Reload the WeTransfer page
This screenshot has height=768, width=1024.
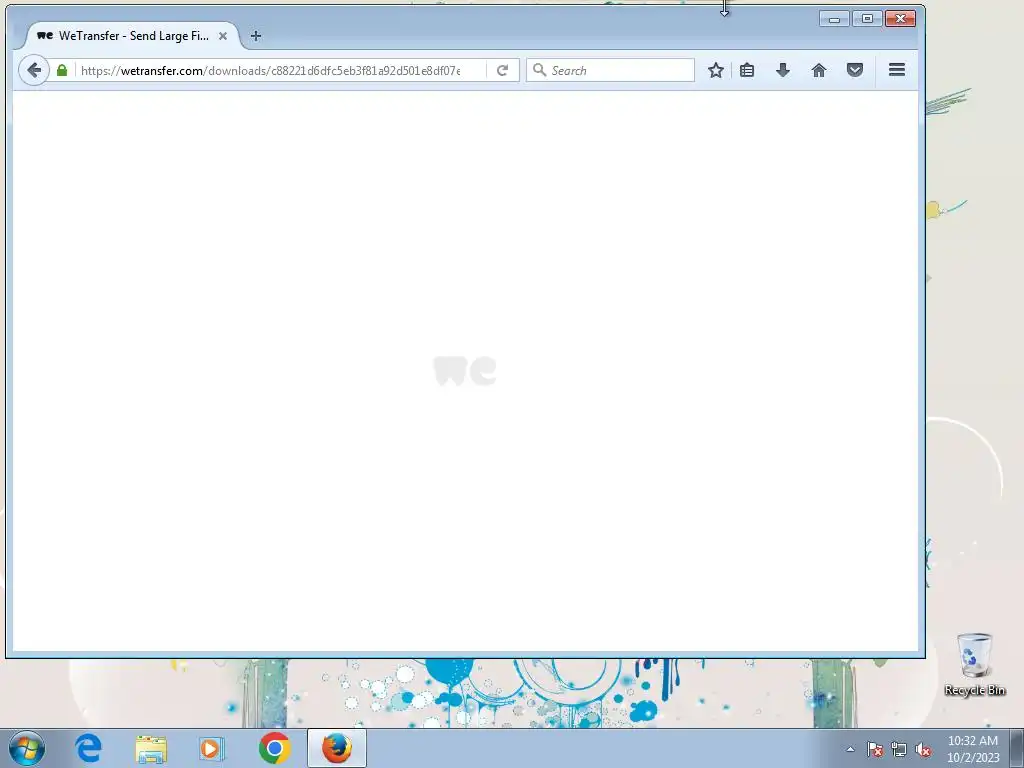click(502, 71)
